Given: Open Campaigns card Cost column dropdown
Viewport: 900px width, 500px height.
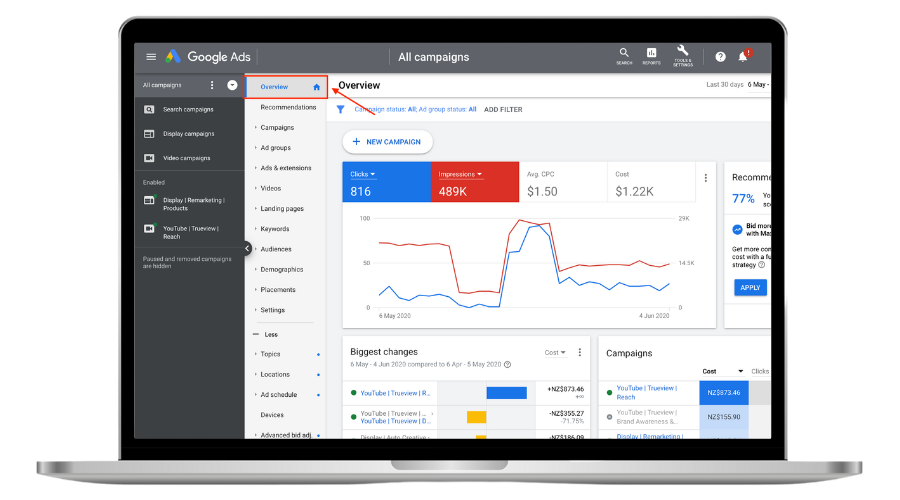Looking at the screenshot, I should 723,371.
